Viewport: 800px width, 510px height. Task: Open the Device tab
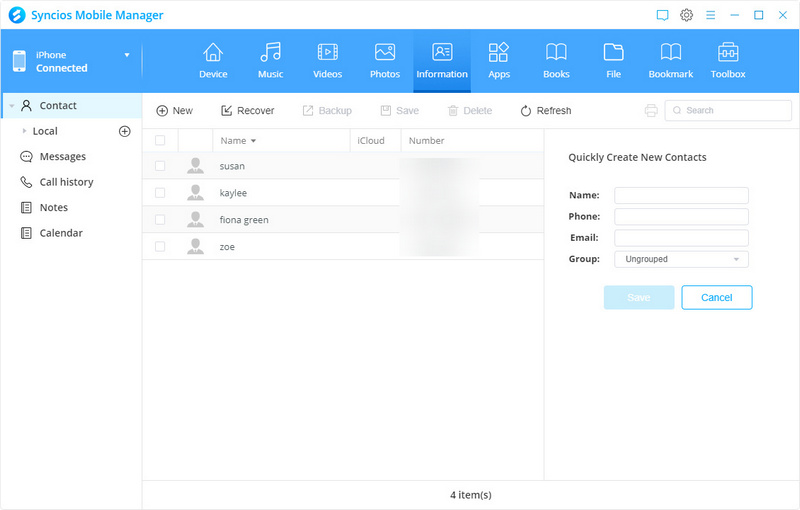click(x=213, y=61)
